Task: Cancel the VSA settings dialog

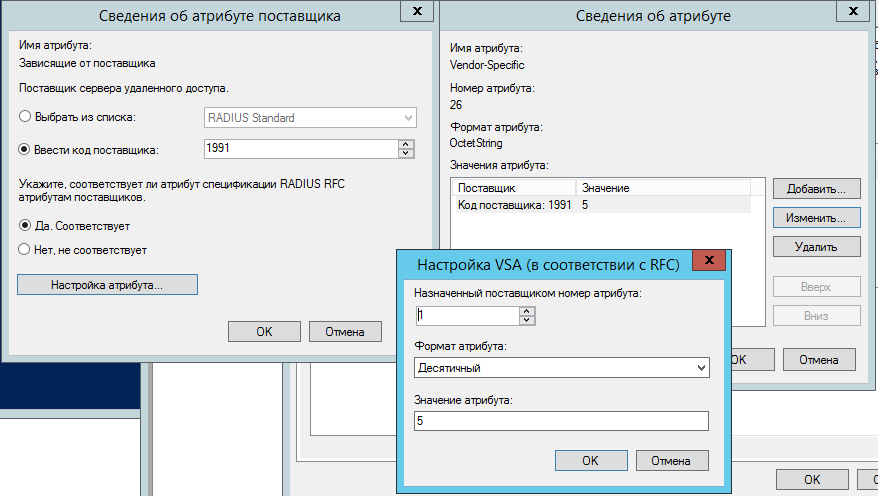Action: tap(670, 460)
